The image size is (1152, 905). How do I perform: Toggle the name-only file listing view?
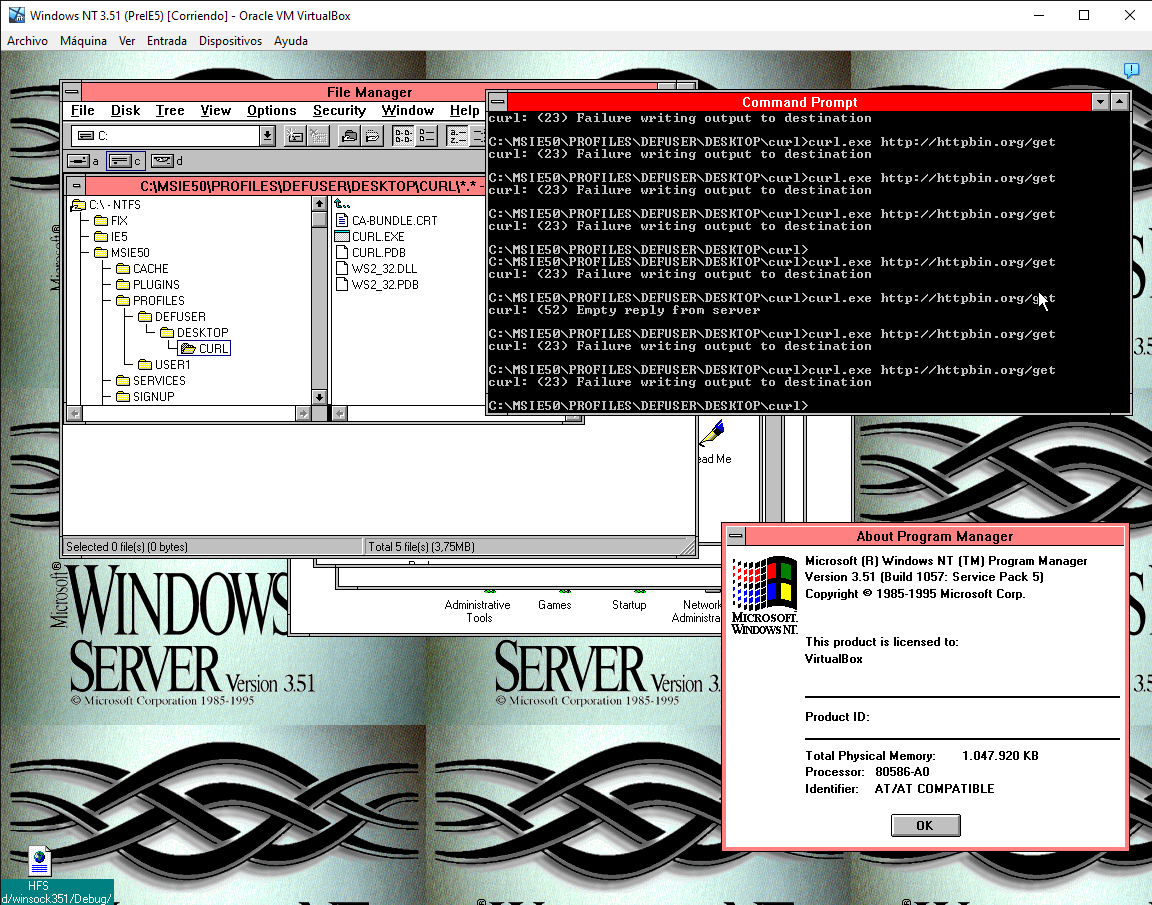click(x=403, y=136)
